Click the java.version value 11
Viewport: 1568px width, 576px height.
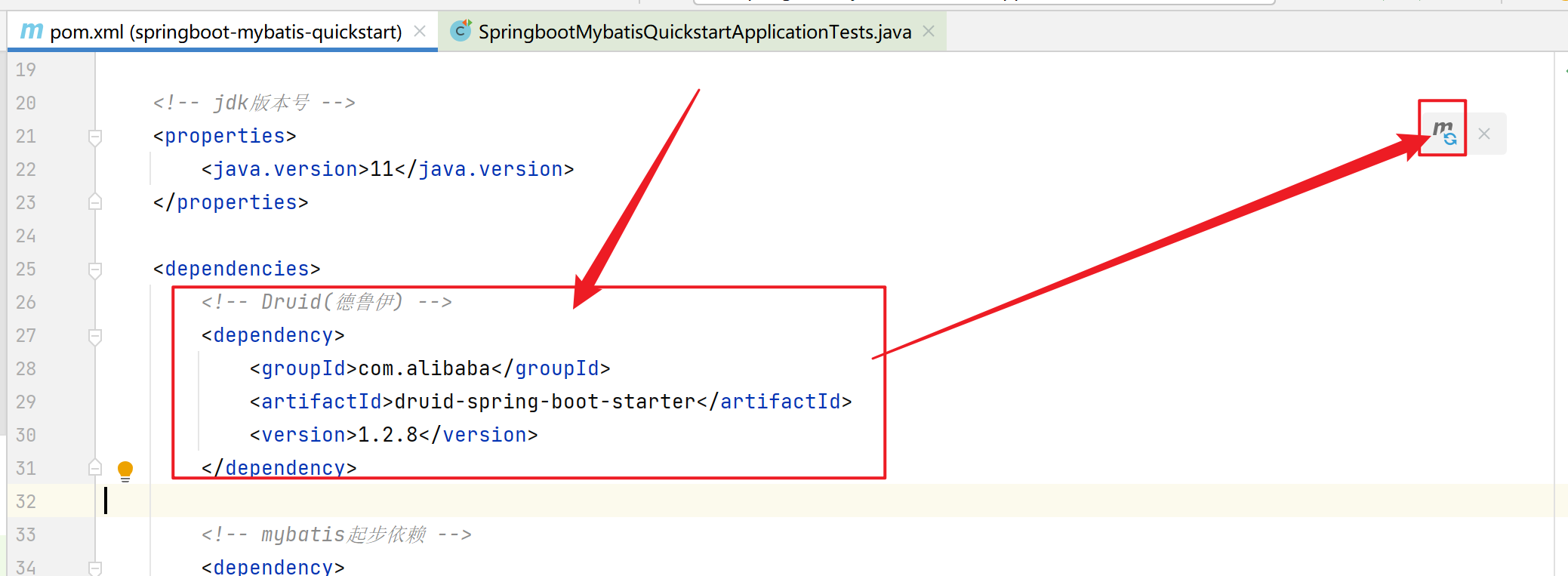point(382,169)
